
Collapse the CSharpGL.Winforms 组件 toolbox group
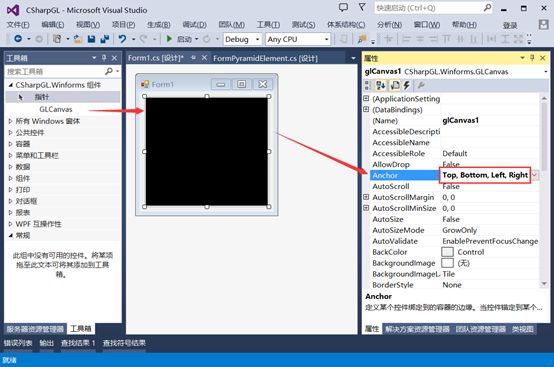(x=11, y=85)
